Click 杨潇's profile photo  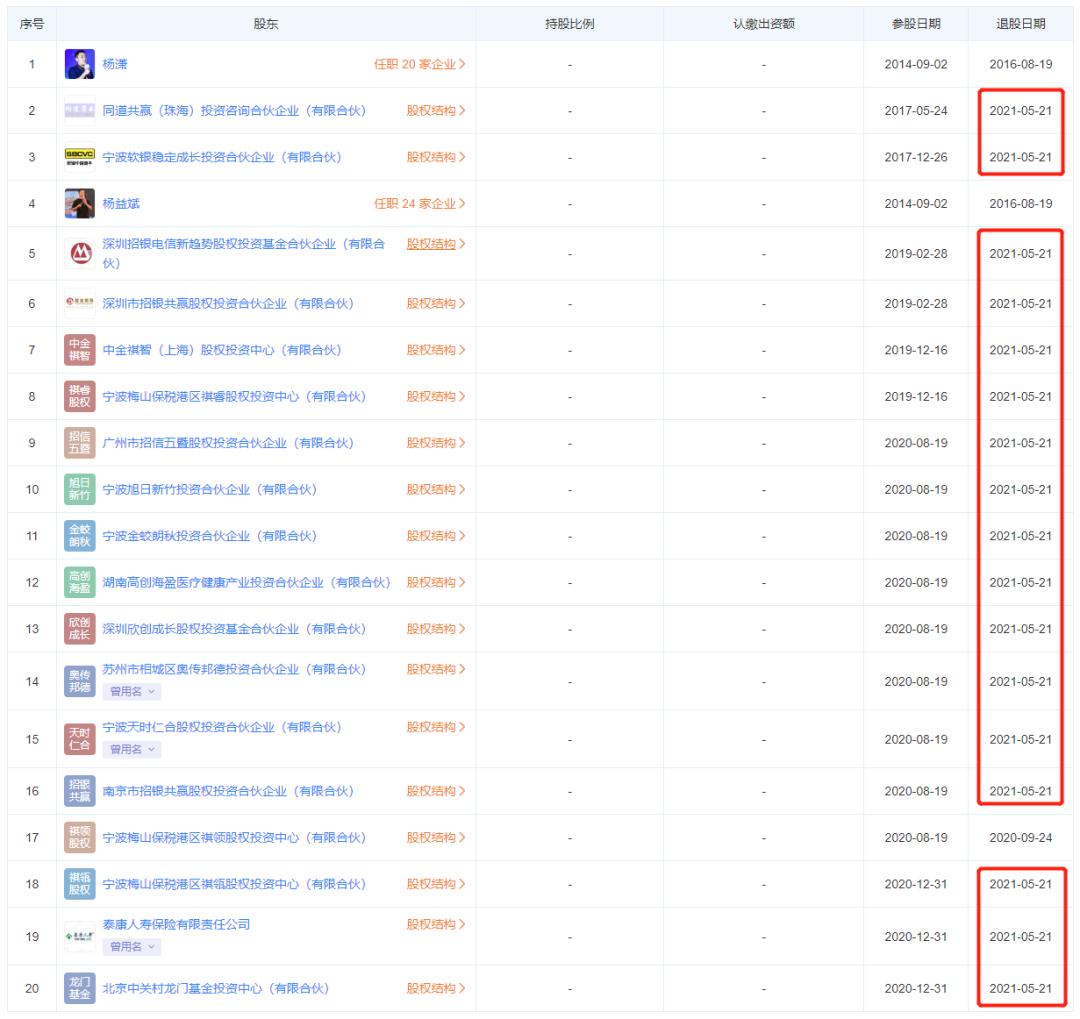point(79,64)
